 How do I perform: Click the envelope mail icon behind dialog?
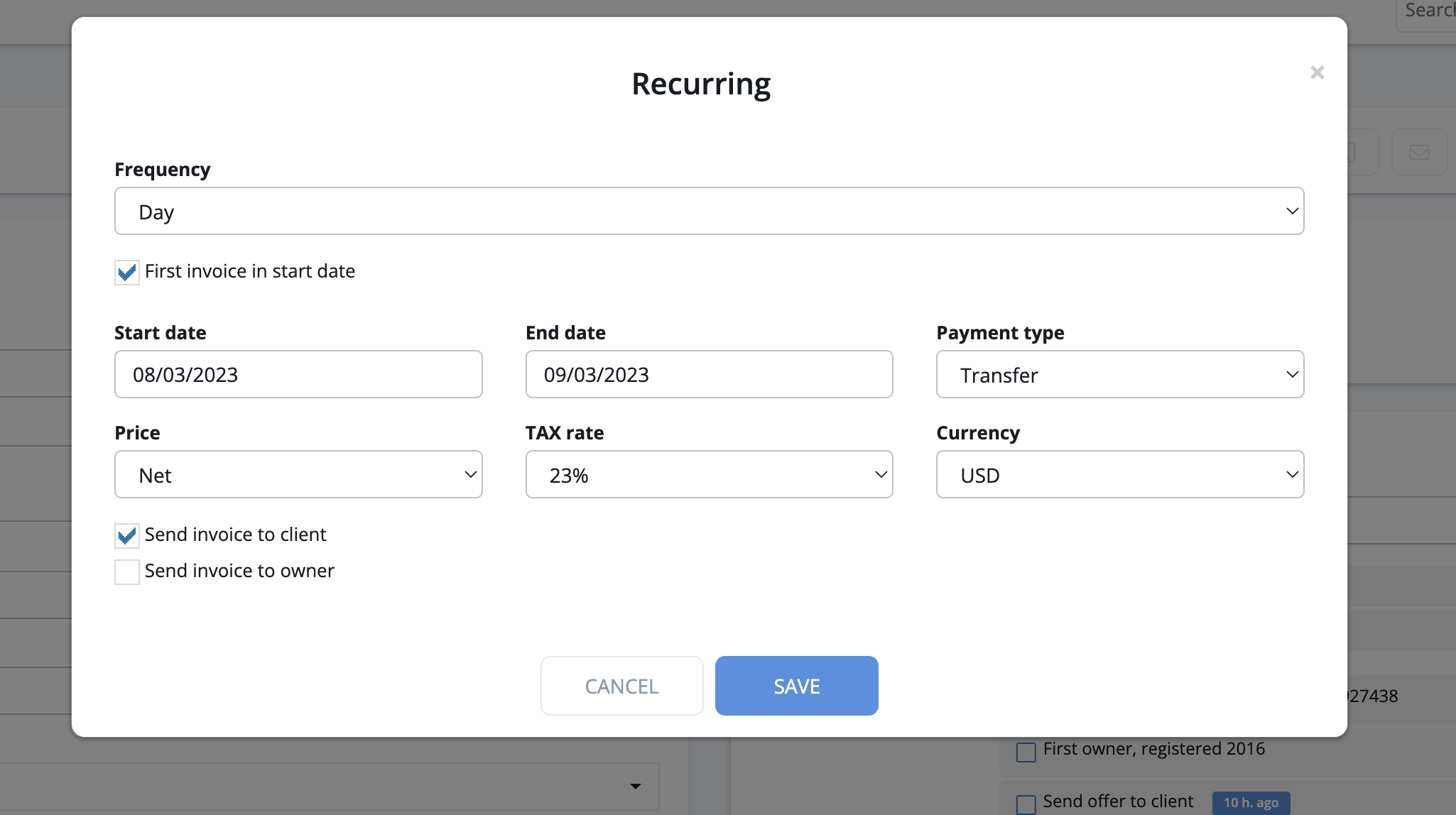click(1419, 152)
